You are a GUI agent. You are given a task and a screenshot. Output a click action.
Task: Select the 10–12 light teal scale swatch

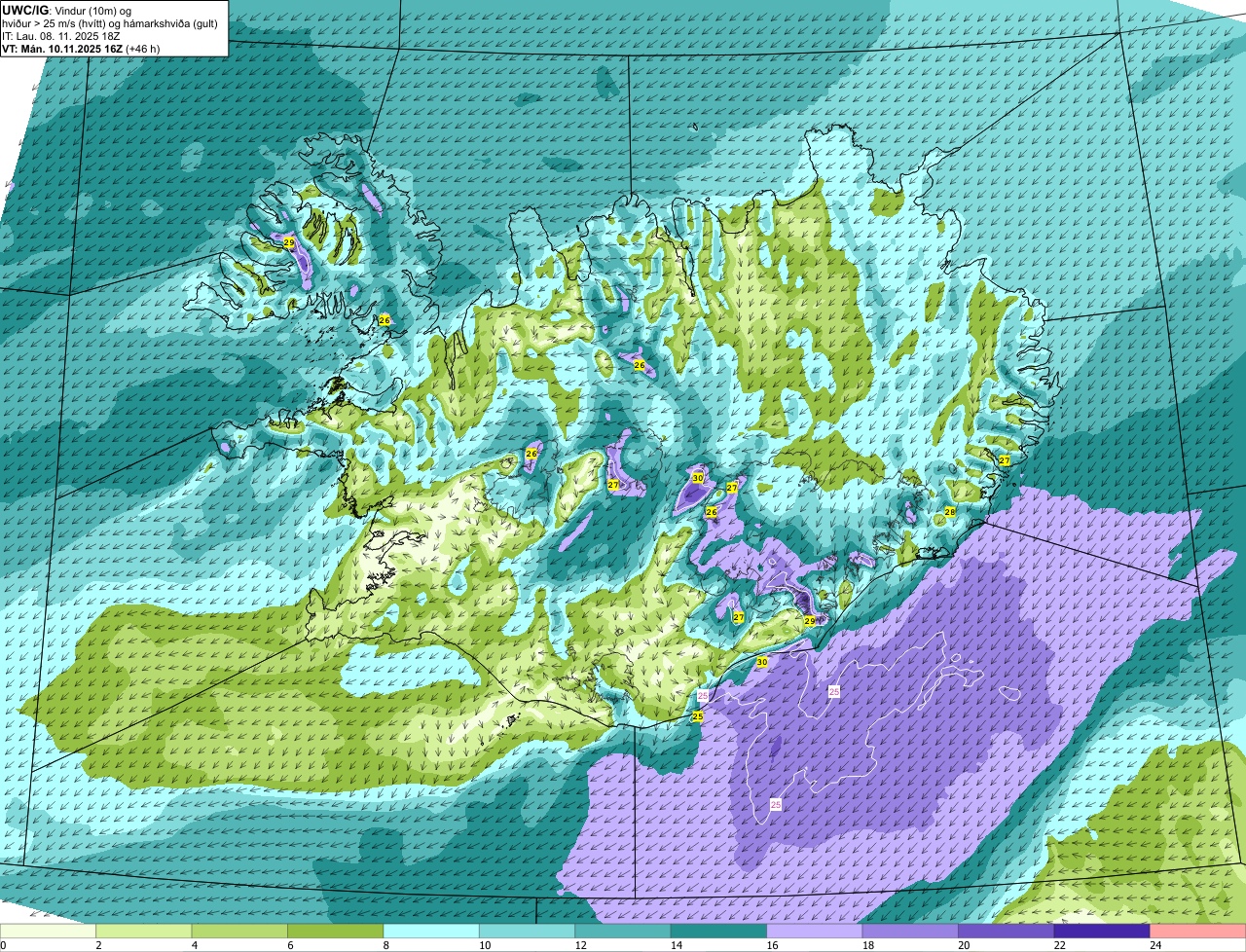click(x=528, y=931)
